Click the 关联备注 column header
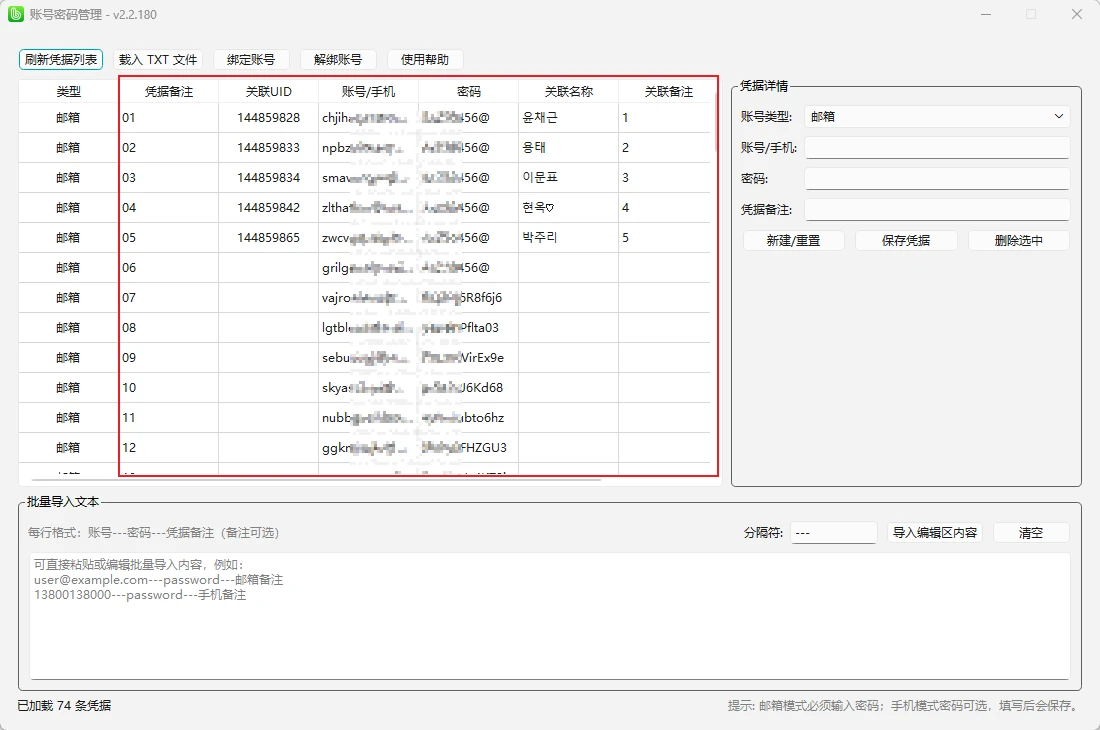 669,91
